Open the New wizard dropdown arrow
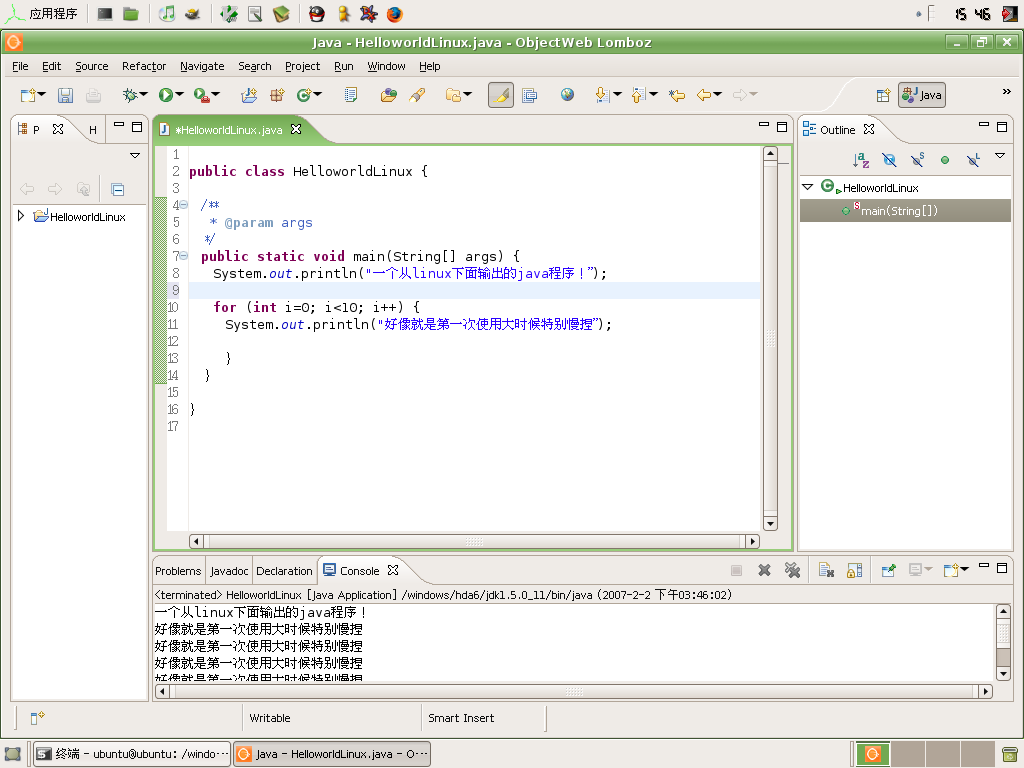This screenshot has height=768, width=1024. tap(42, 95)
